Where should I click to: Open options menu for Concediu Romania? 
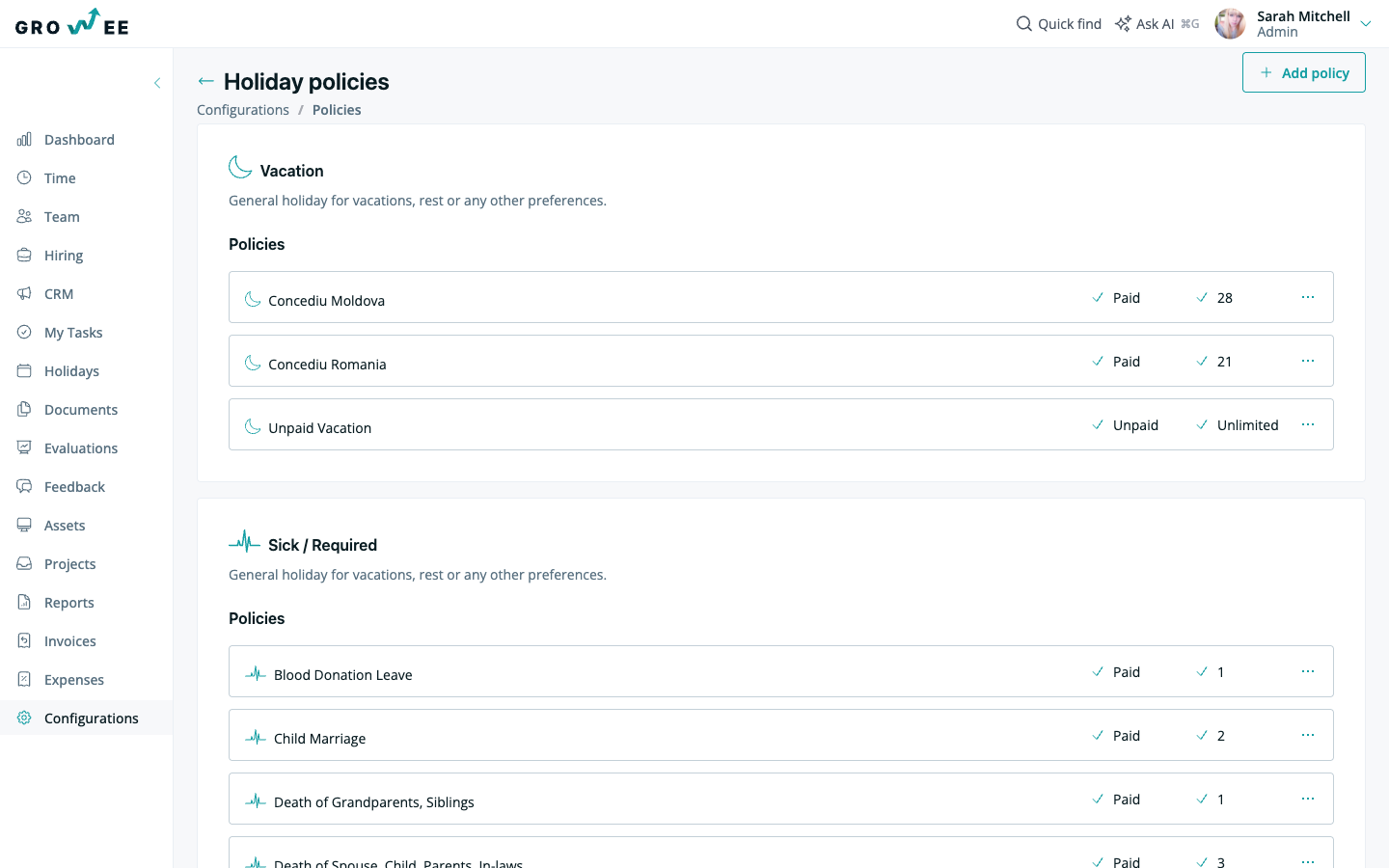point(1308,361)
